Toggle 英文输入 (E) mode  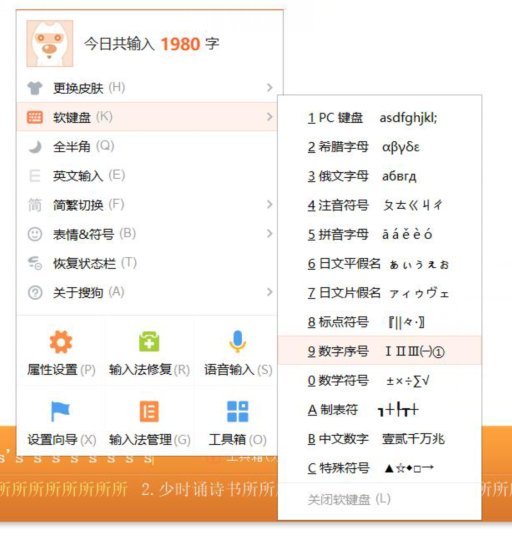[x=147, y=175]
